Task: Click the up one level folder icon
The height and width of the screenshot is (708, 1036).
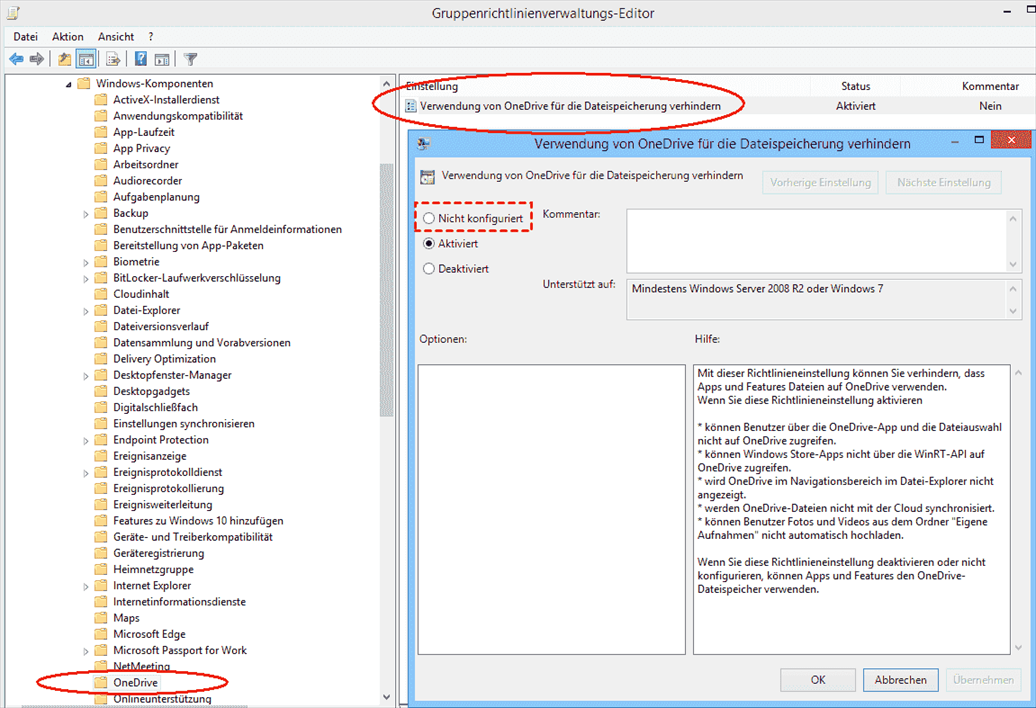Action: click(64, 59)
